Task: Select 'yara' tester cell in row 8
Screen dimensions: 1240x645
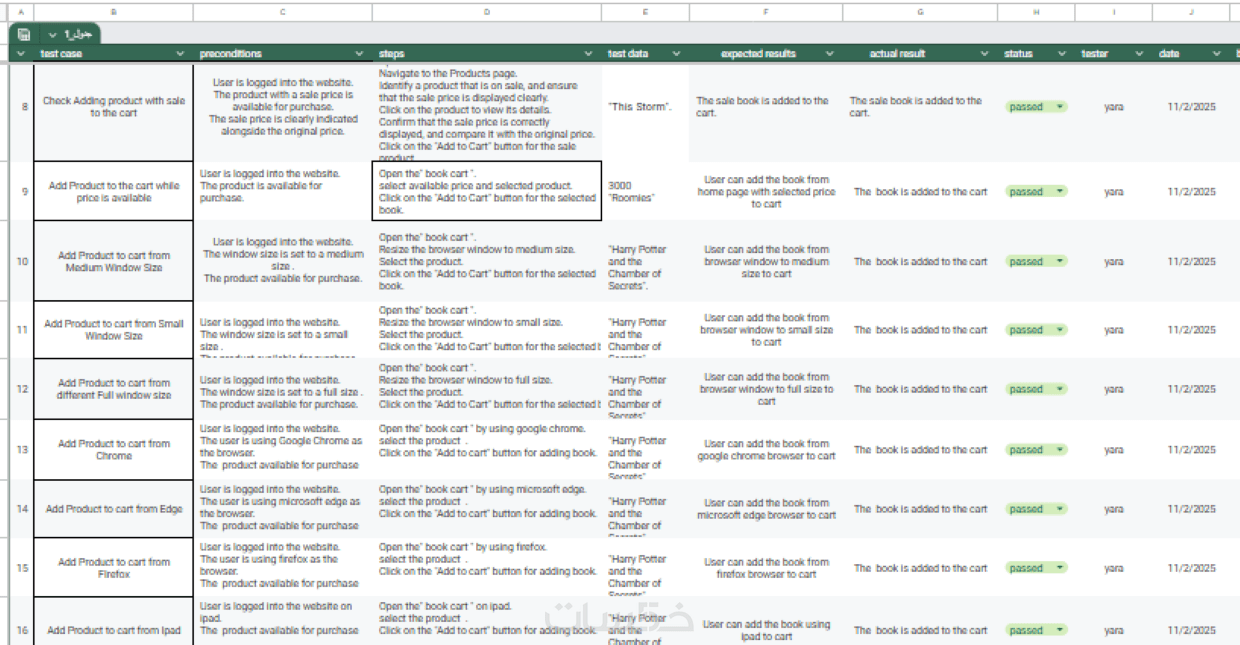Action: [x=1113, y=107]
